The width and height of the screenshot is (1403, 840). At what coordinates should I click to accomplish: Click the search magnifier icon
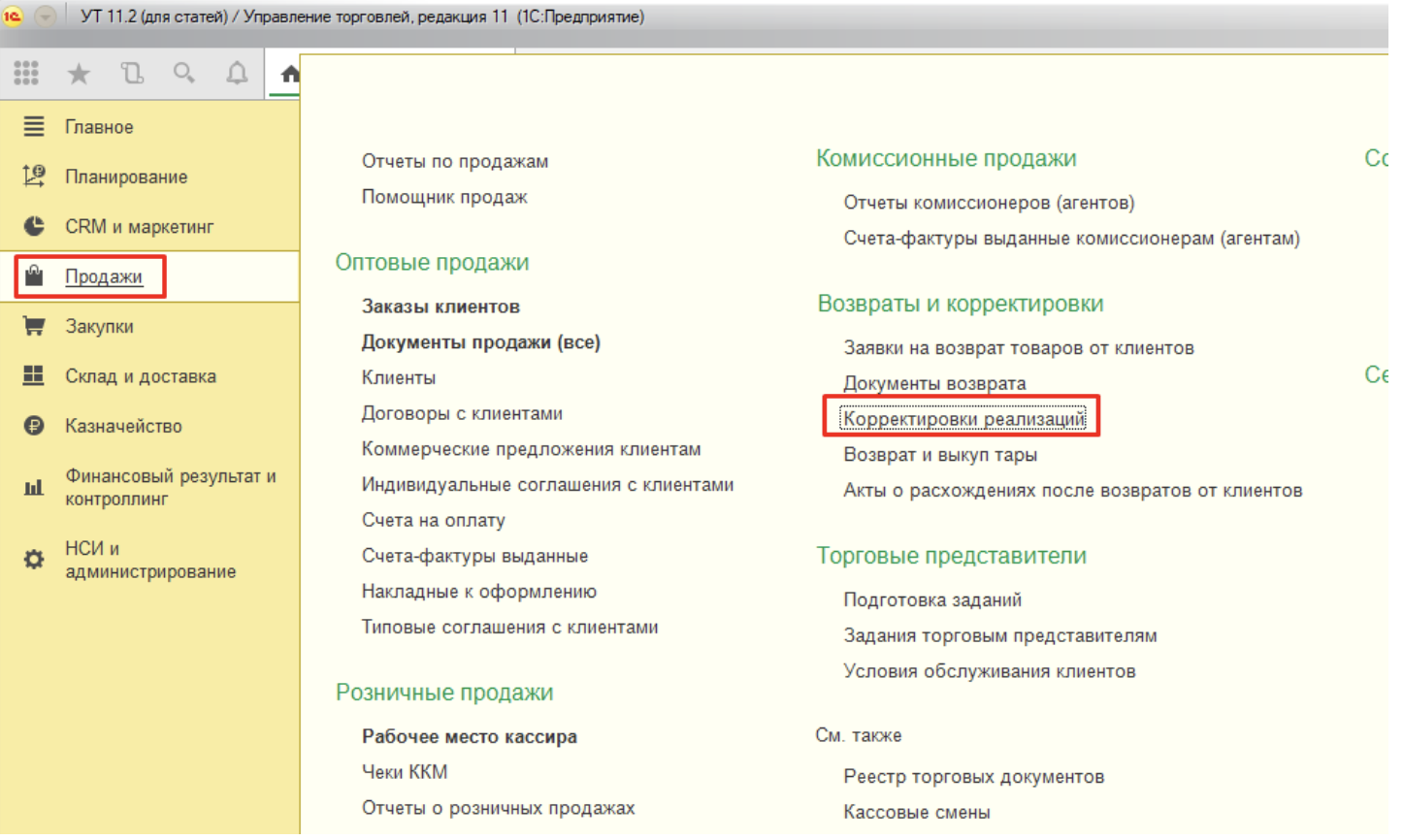(x=183, y=73)
